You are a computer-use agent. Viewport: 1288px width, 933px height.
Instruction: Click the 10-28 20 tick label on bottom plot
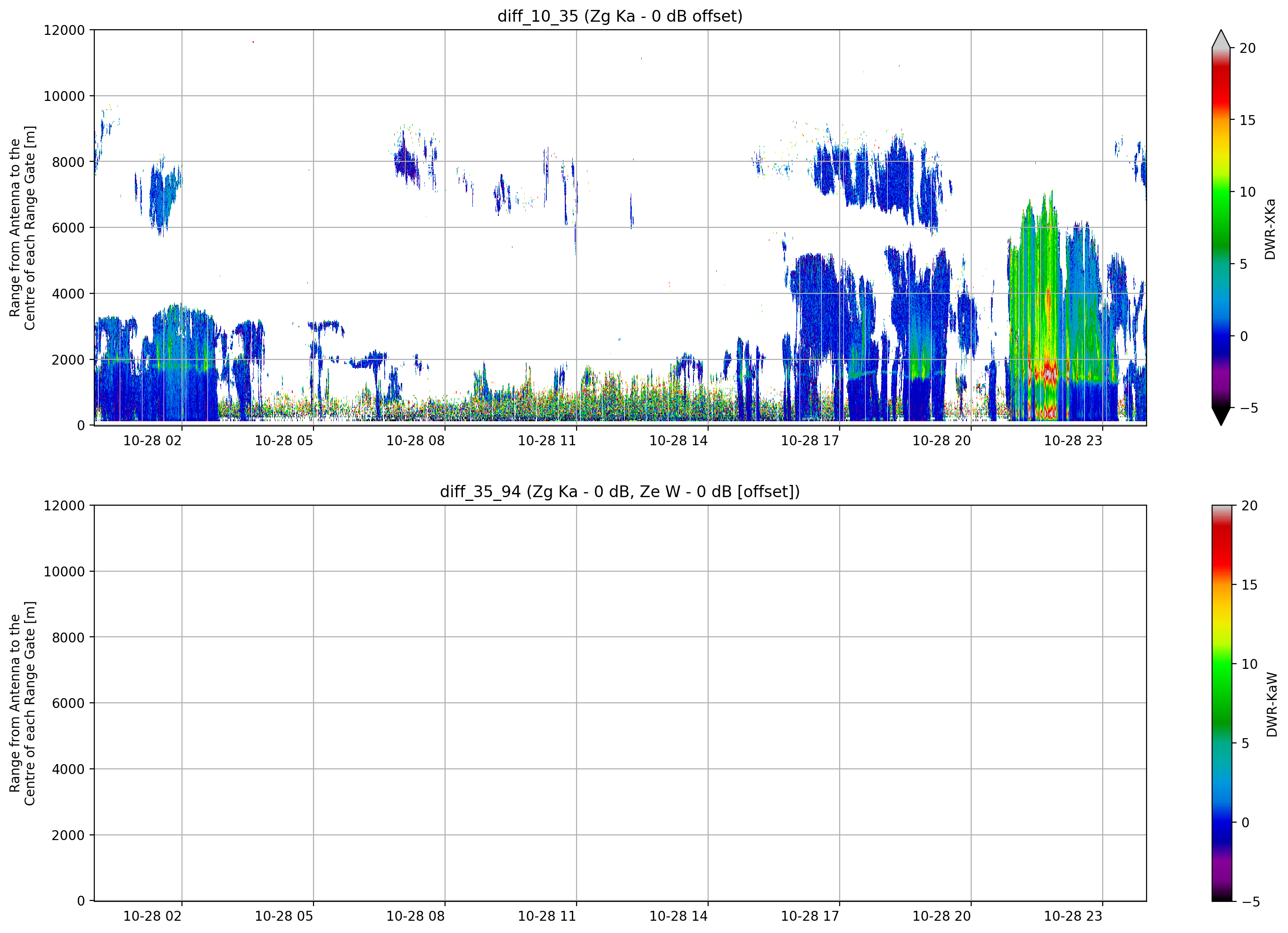coord(941,916)
